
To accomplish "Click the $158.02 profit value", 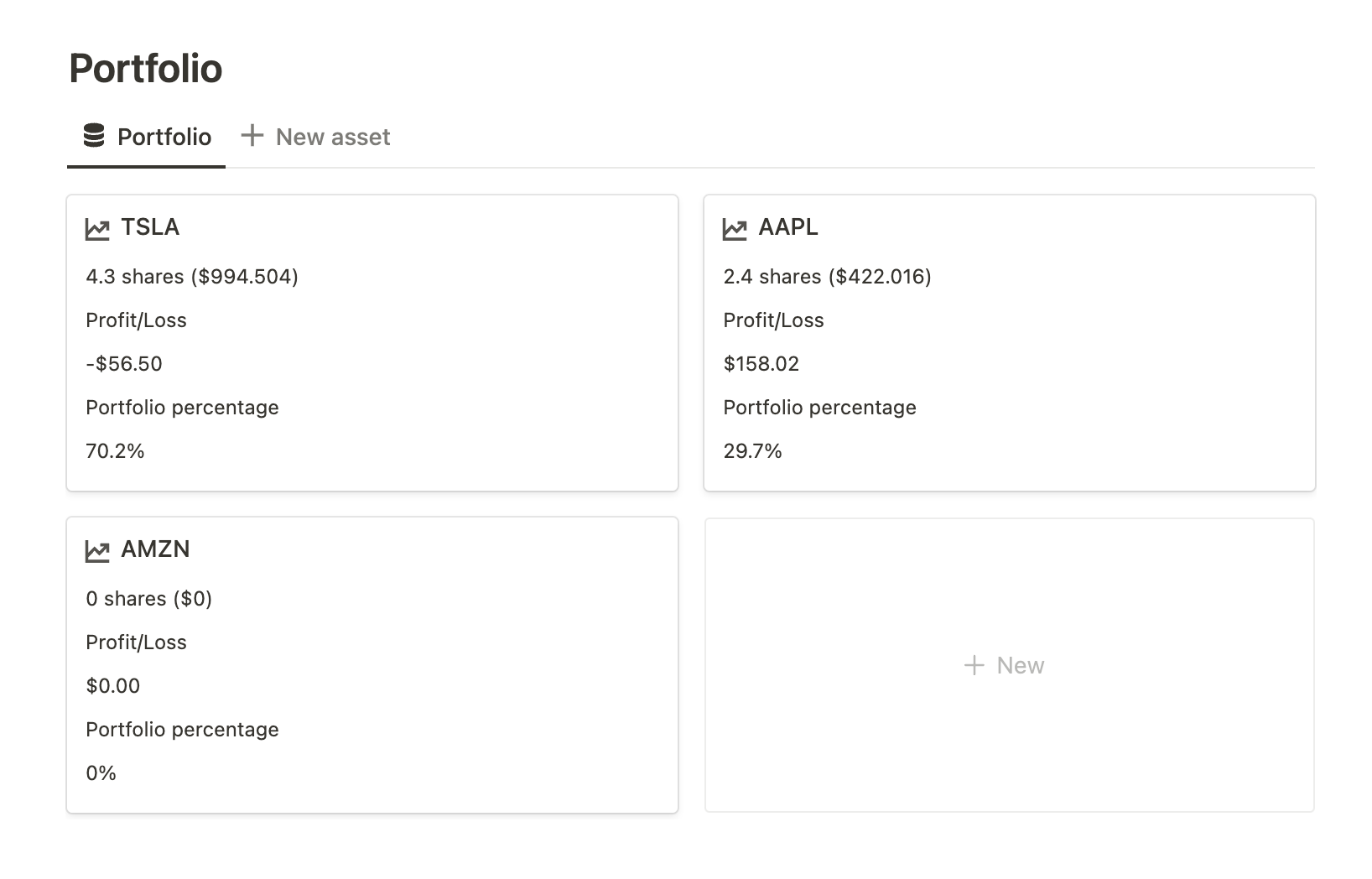I will tap(761, 364).
